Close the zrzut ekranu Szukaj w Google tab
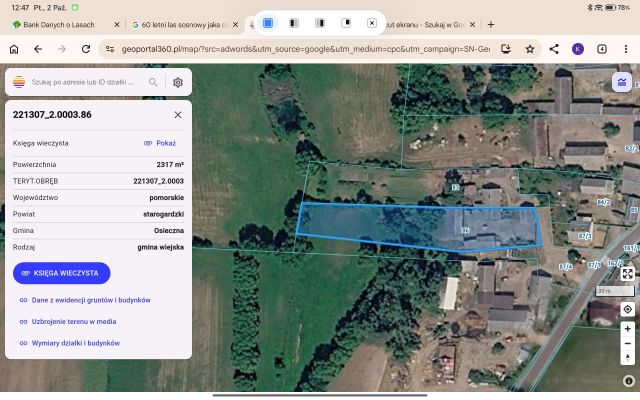The width and height of the screenshot is (640, 400). 472,25
